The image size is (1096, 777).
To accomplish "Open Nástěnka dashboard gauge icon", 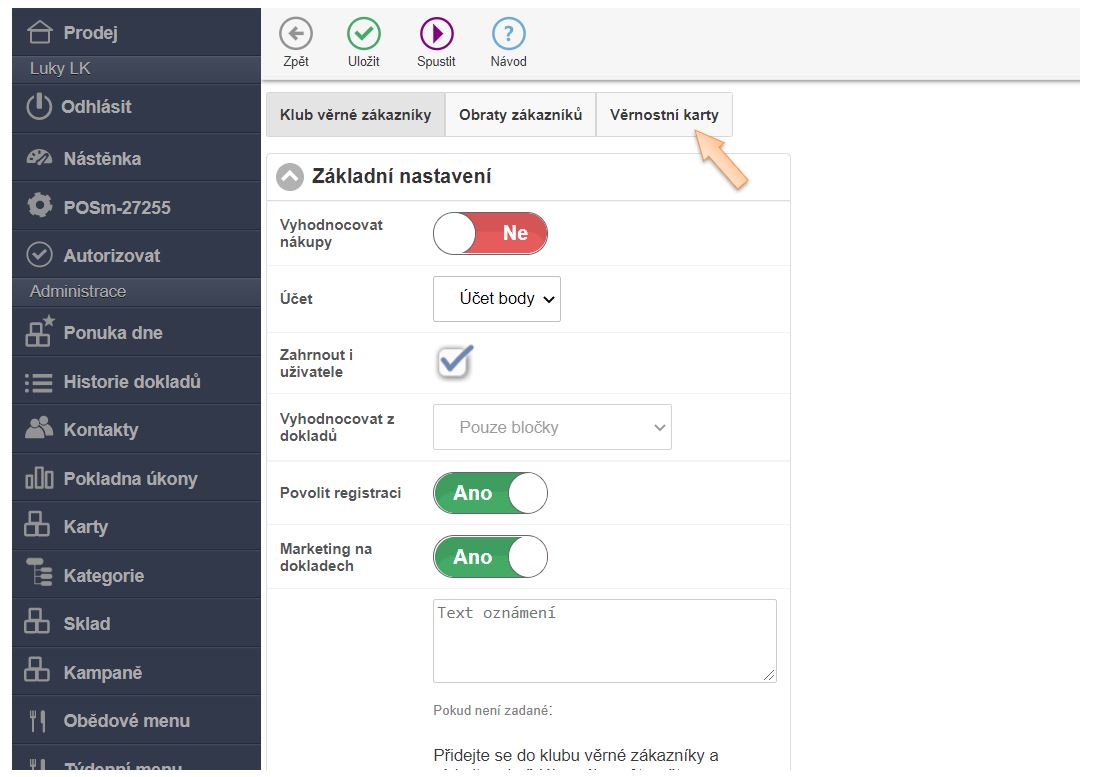I will click(x=39, y=158).
